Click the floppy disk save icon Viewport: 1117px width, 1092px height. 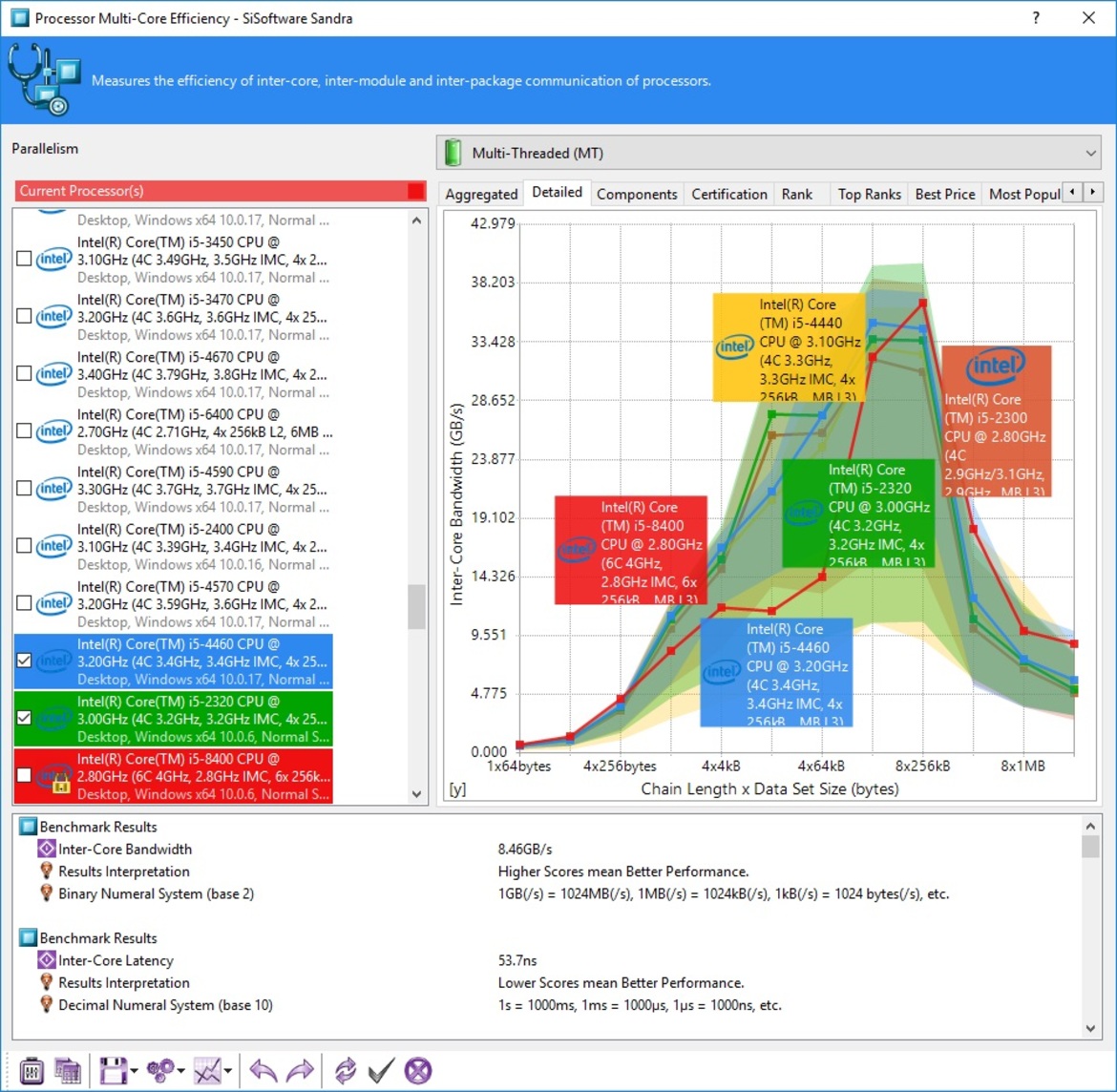114,1071
